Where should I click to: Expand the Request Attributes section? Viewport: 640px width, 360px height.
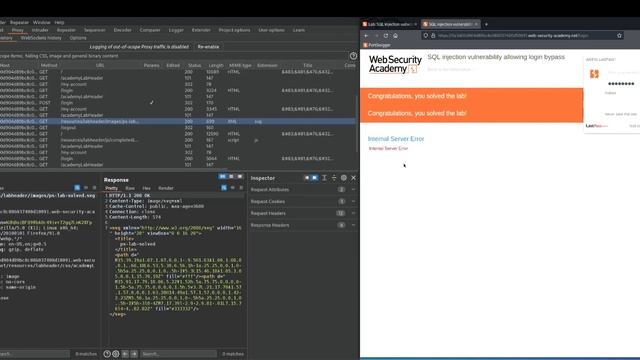click(x=353, y=189)
